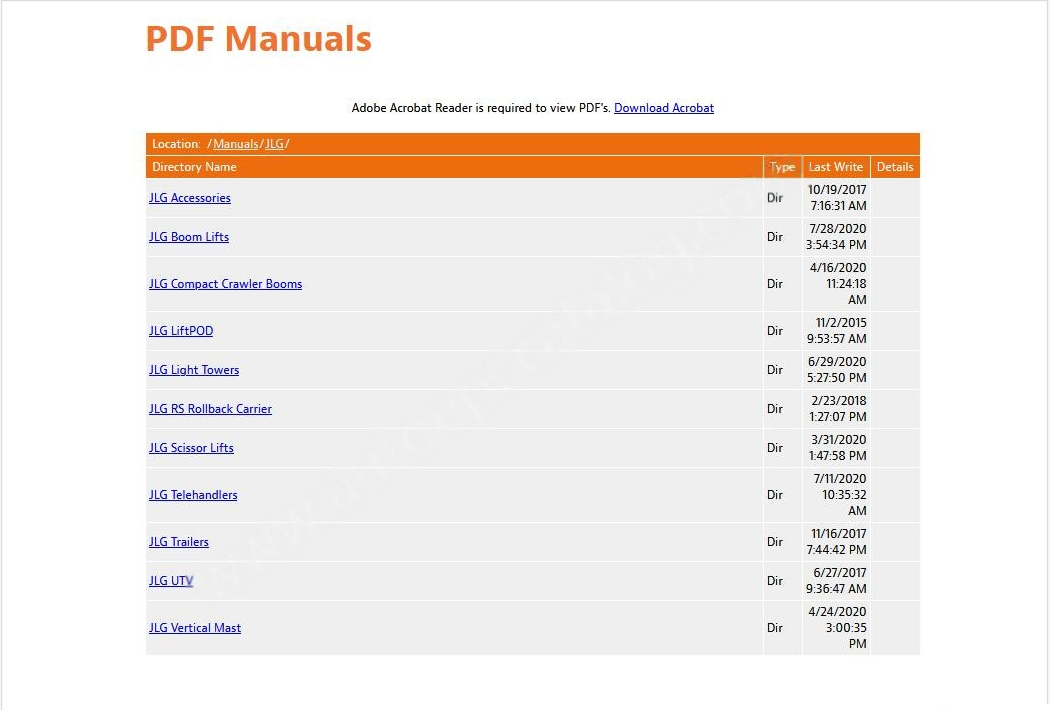The width and height of the screenshot is (1050, 710).
Task: Navigate to JLG RS Rollback Carrier
Action: pyautogui.click(x=210, y=409)
